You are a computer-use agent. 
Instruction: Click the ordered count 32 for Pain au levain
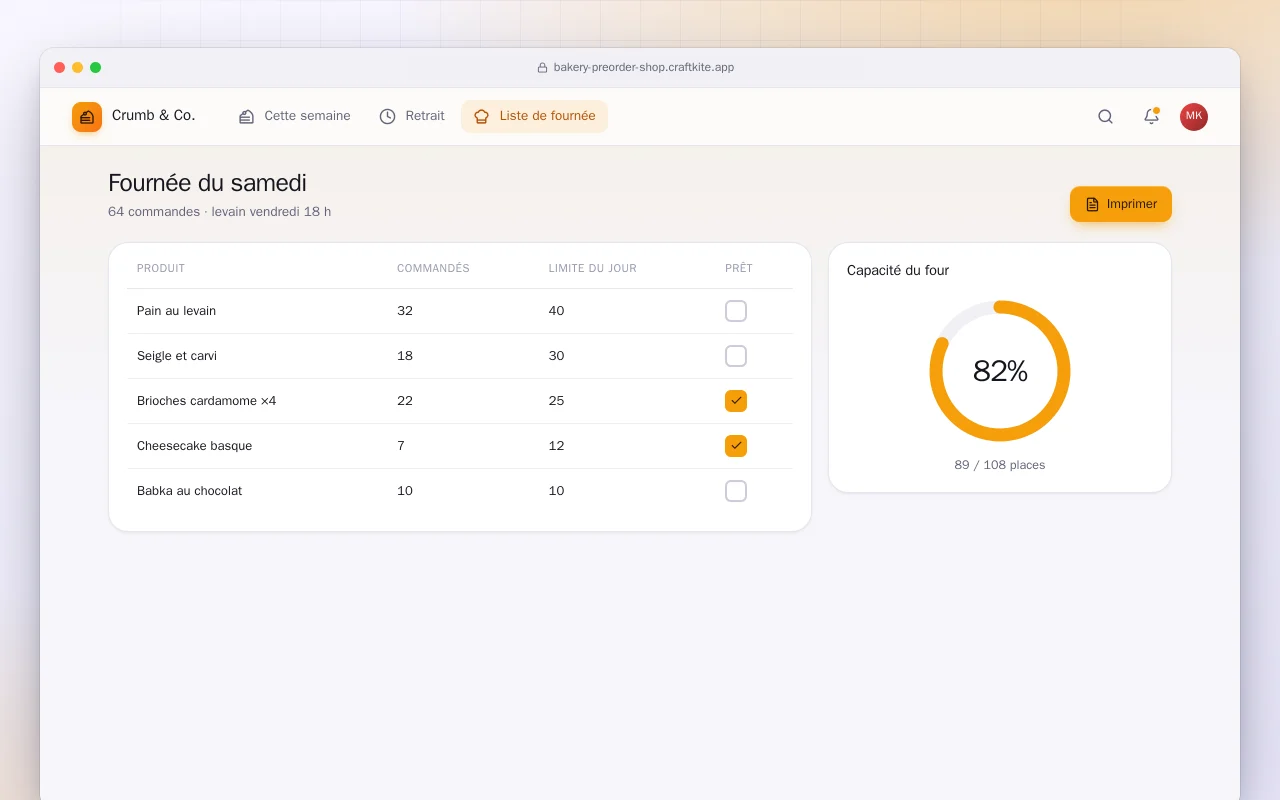coord(405,311)
